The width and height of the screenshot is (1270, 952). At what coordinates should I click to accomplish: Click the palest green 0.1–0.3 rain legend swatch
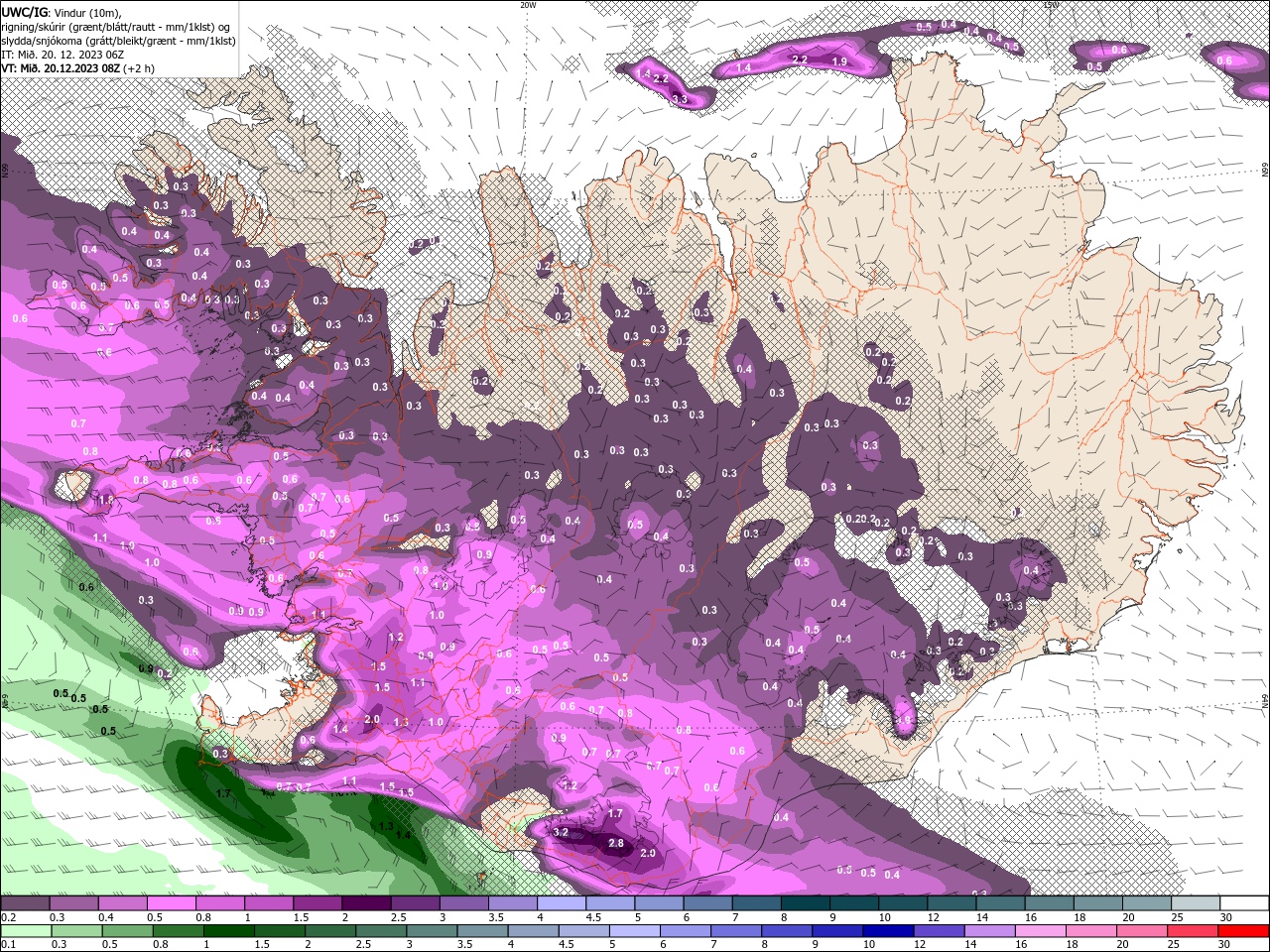click(x=25, y=931)
